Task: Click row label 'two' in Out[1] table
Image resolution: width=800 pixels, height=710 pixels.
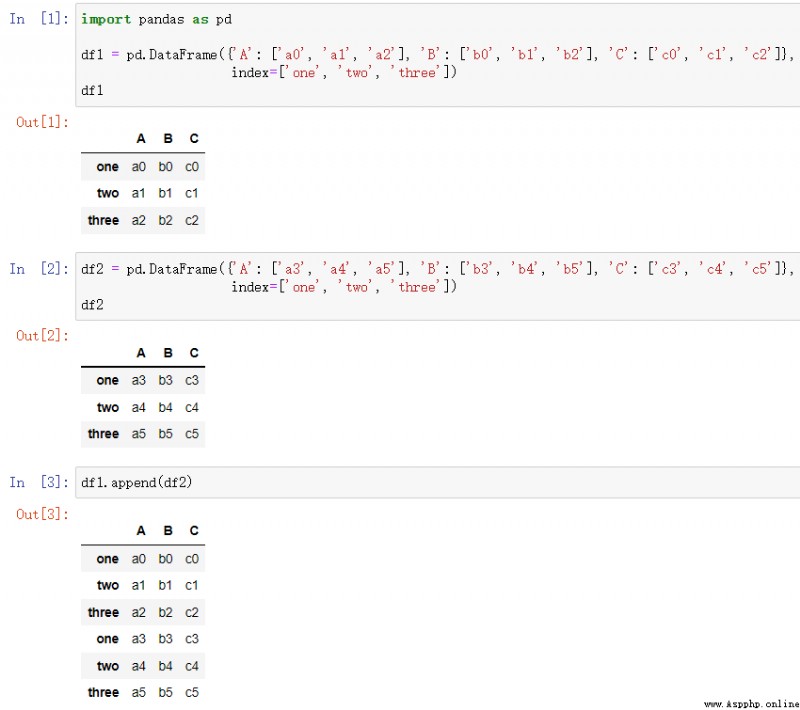Action: pyautogui.click(x=108, y=193)
